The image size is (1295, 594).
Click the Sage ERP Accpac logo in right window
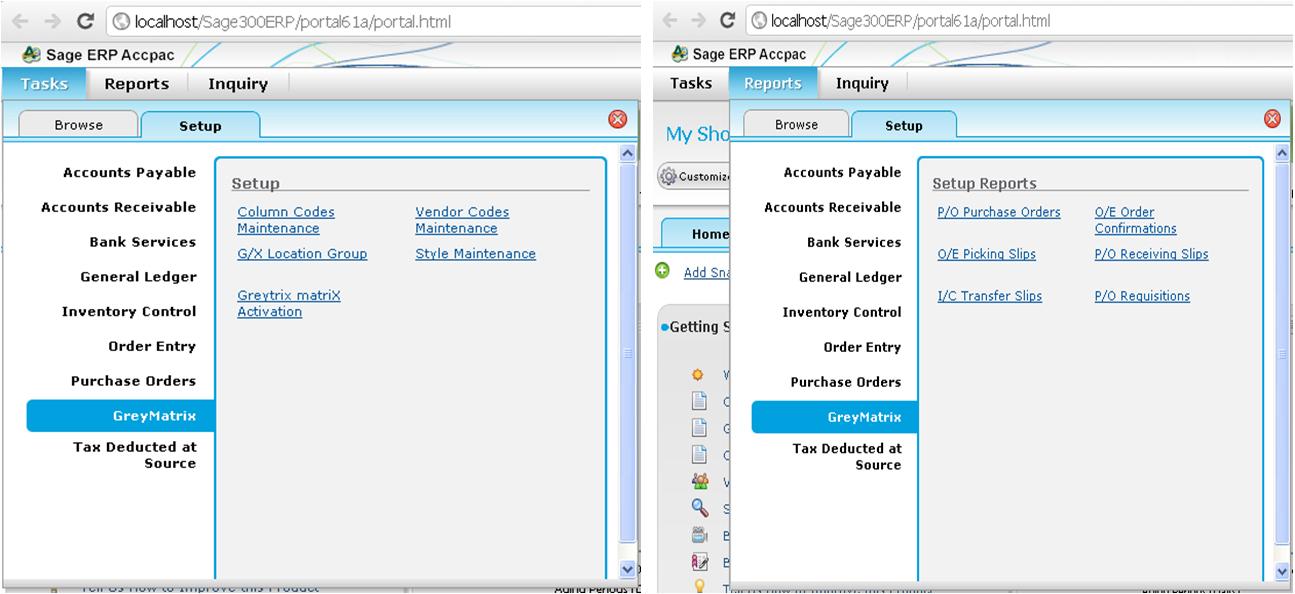[680, 54]
